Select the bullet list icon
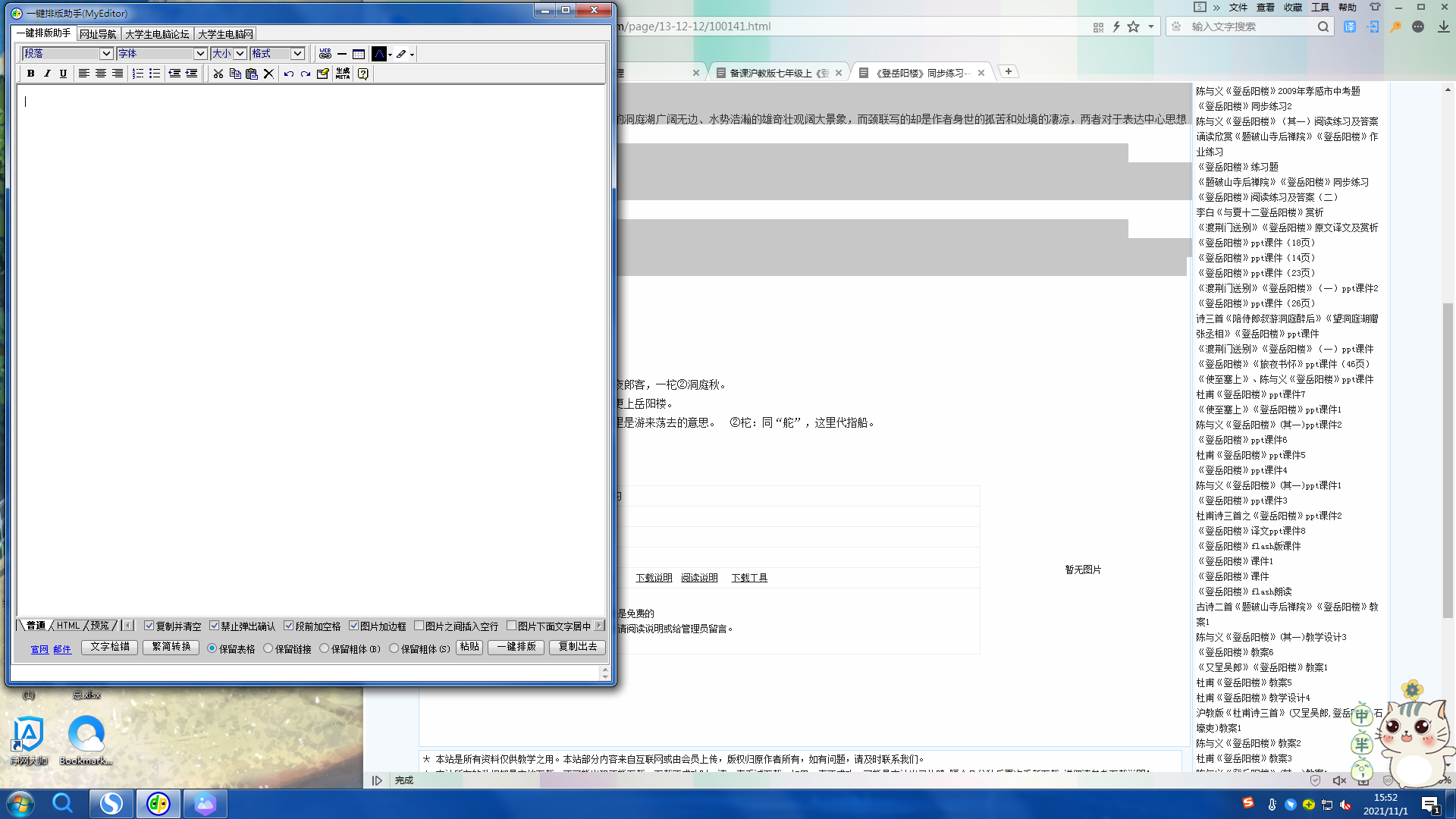Image resolution: width=1456 pixels, height=819 pixels. [x=155, y=74]
